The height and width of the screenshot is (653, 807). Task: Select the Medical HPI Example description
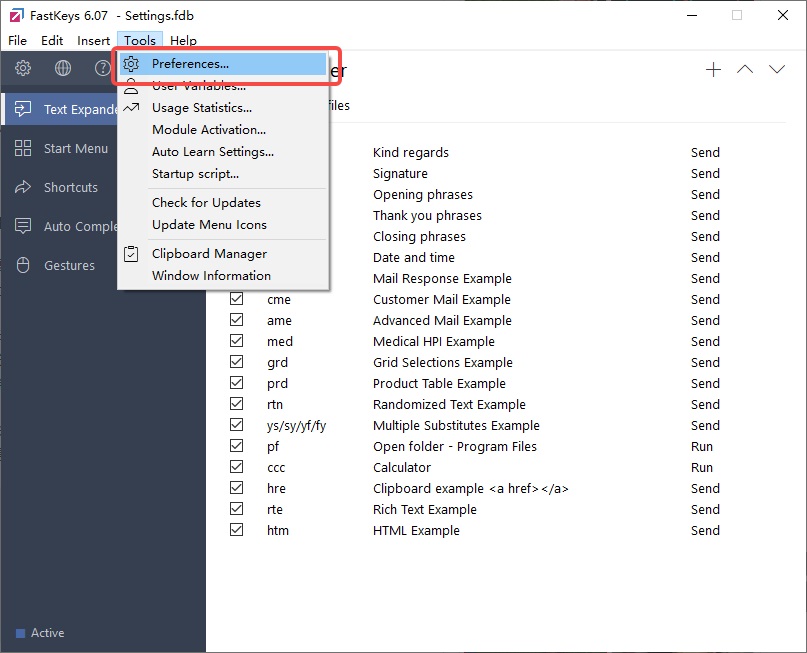pyautogui.click(x=434, y=341)
